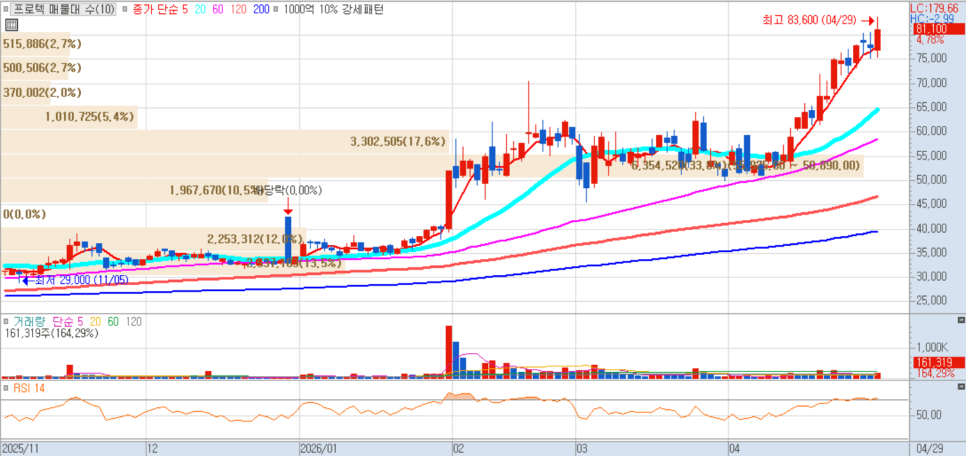
Task: Click the 3,302,505(17.6%) volume profile bar
Action: click(225, 141)
